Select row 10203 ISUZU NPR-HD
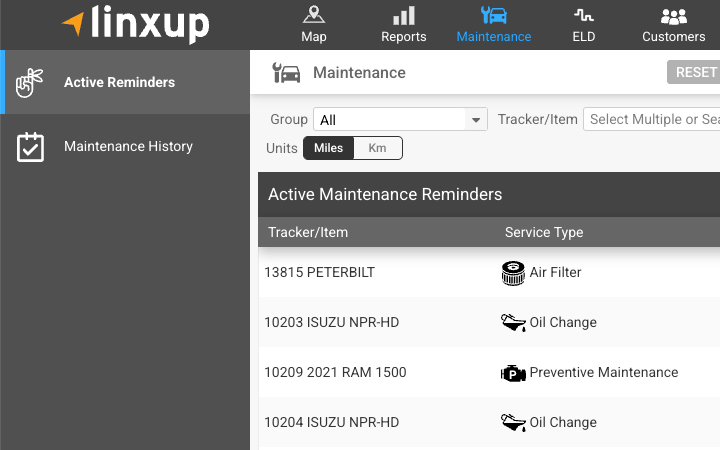Image resolution: width=720 pixels, height=450 pixels. click(x=489, y=322)
